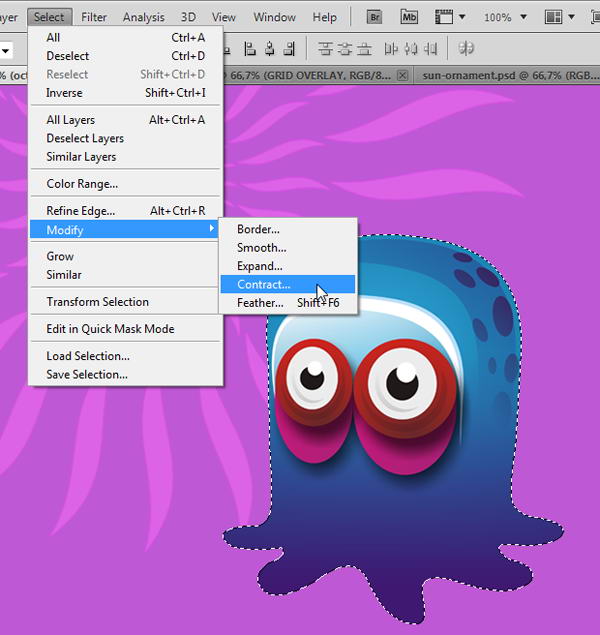Click the Auto-Align Layers icon
Screen dimensions: 600x635
[466, 49]
